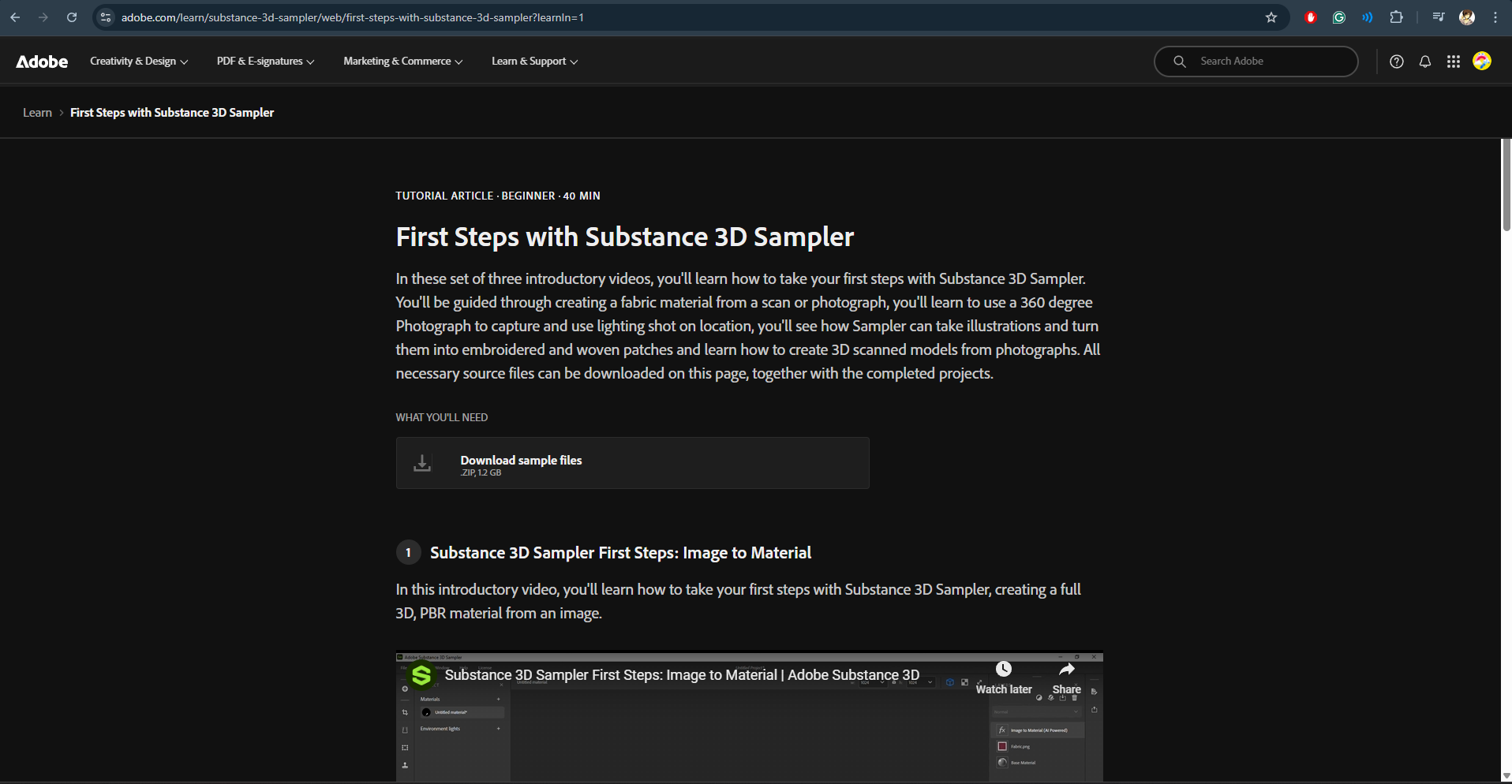The height and width of the screenshot is (784, 1512).
Task: Open the Help question mark icon
Action: [x=1396, y=62]
